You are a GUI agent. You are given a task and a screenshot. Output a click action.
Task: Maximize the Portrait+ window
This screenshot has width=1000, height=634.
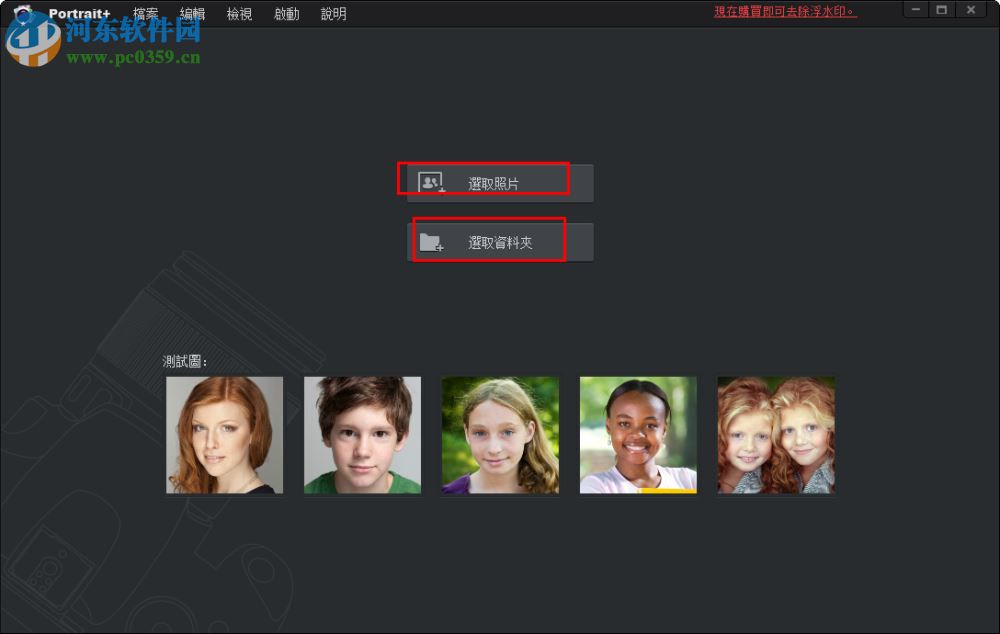click(x=943, y=10)
